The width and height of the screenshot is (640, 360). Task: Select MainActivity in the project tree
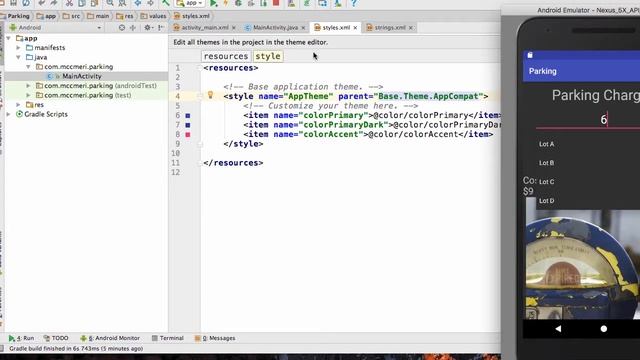coord(82,76)
